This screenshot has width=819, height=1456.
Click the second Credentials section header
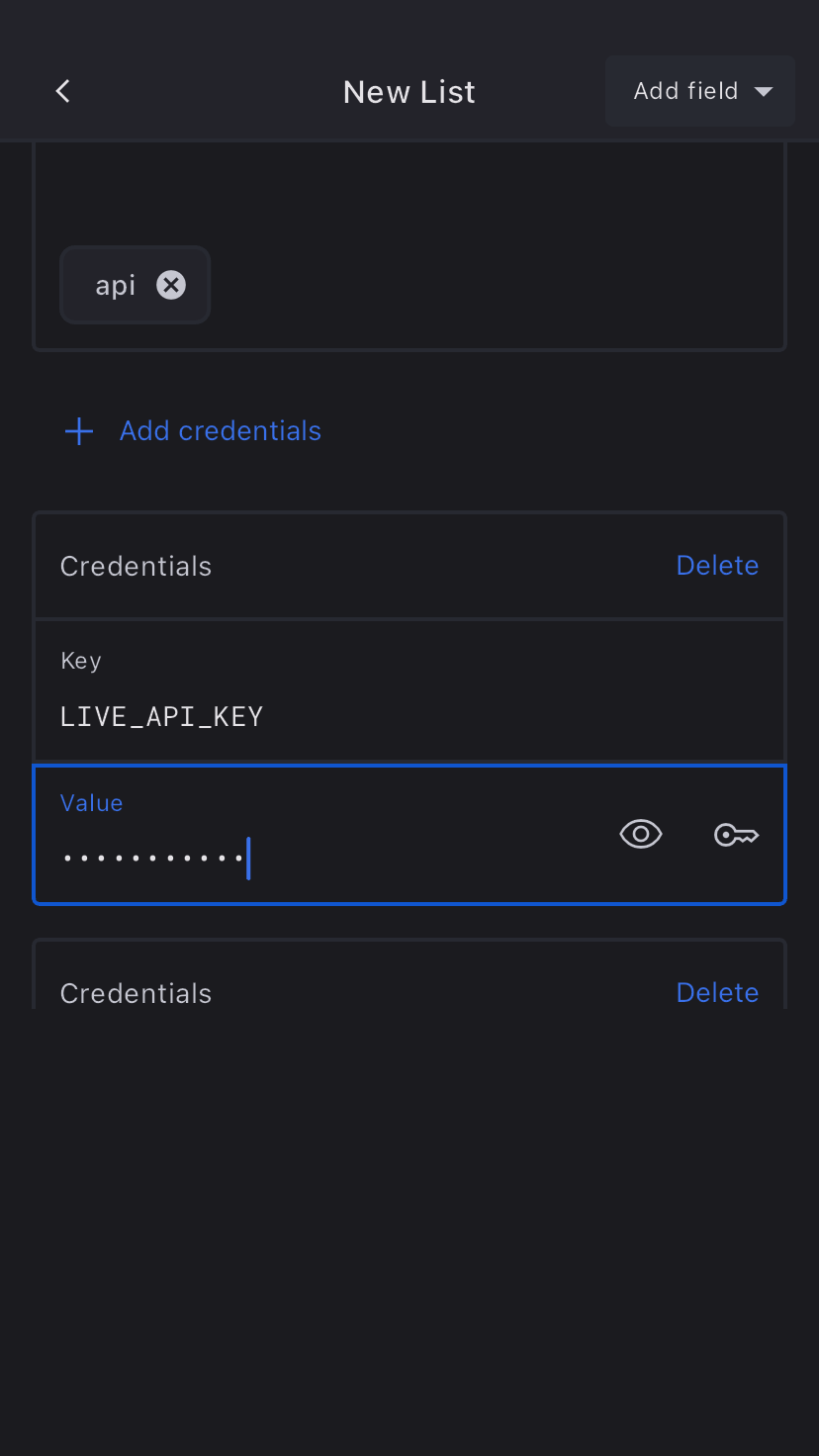[x=136, y=993]
